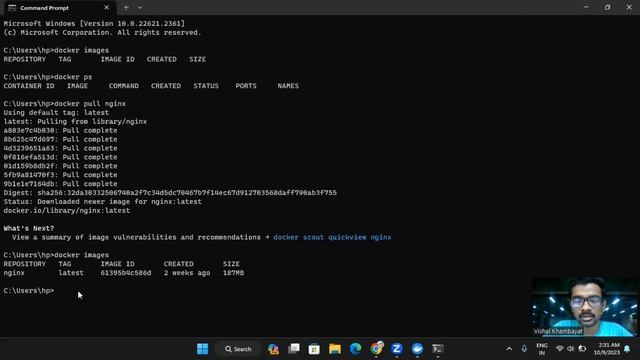This screenshot has height=360, width=640.
Task: Open the Windows Start menu
Action: click(202, 349)
